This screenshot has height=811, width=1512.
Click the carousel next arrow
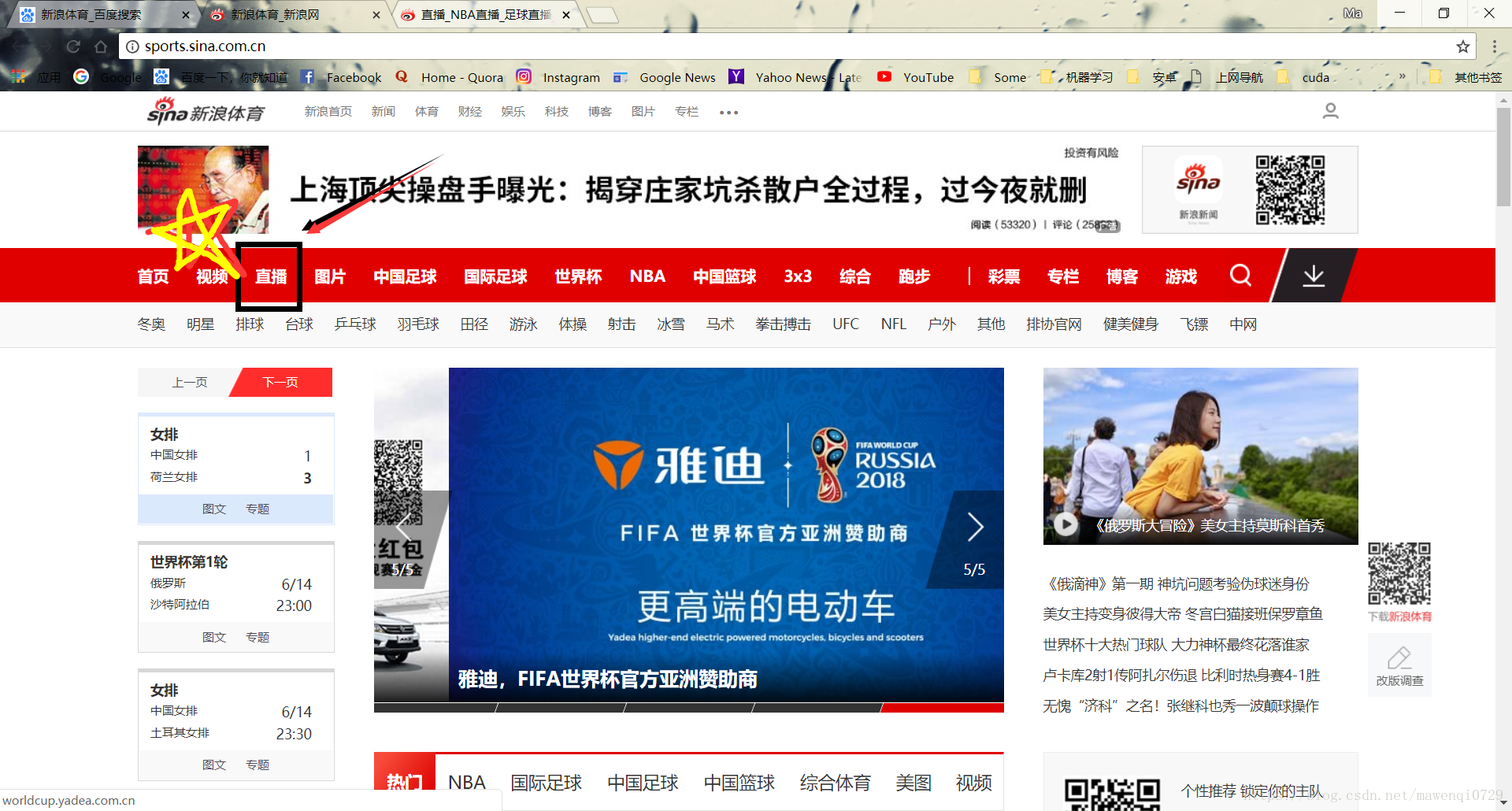tap(975, 527)
